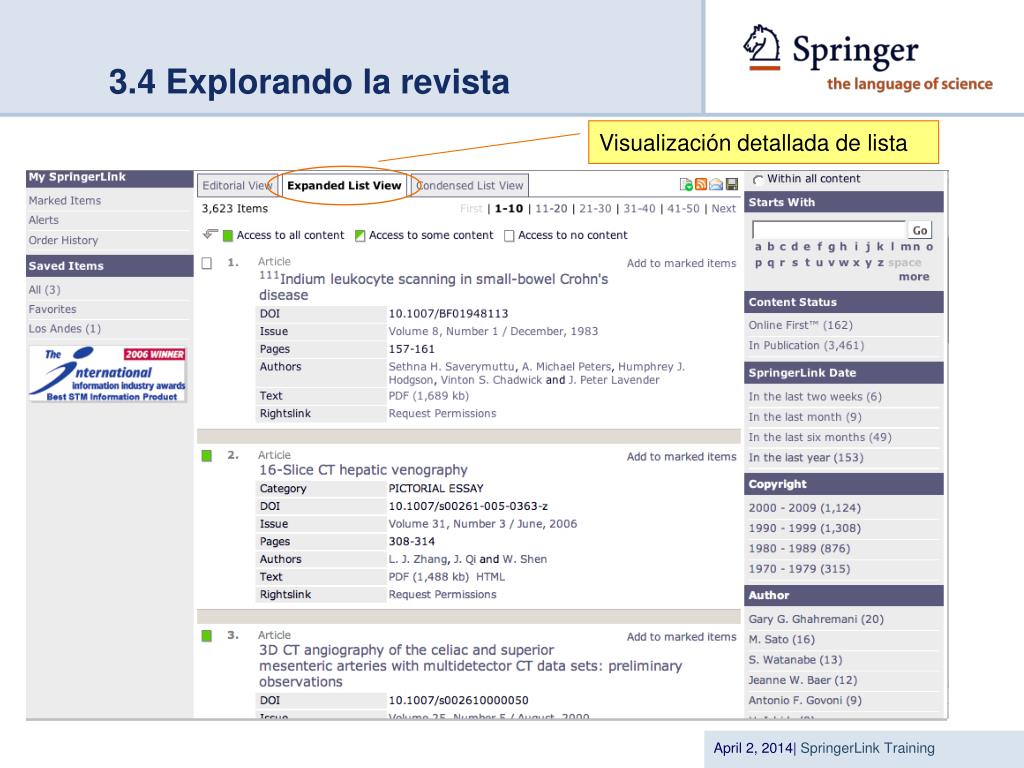
Task: Add article 2 to marked items
Action: click(x=681, y=456)
